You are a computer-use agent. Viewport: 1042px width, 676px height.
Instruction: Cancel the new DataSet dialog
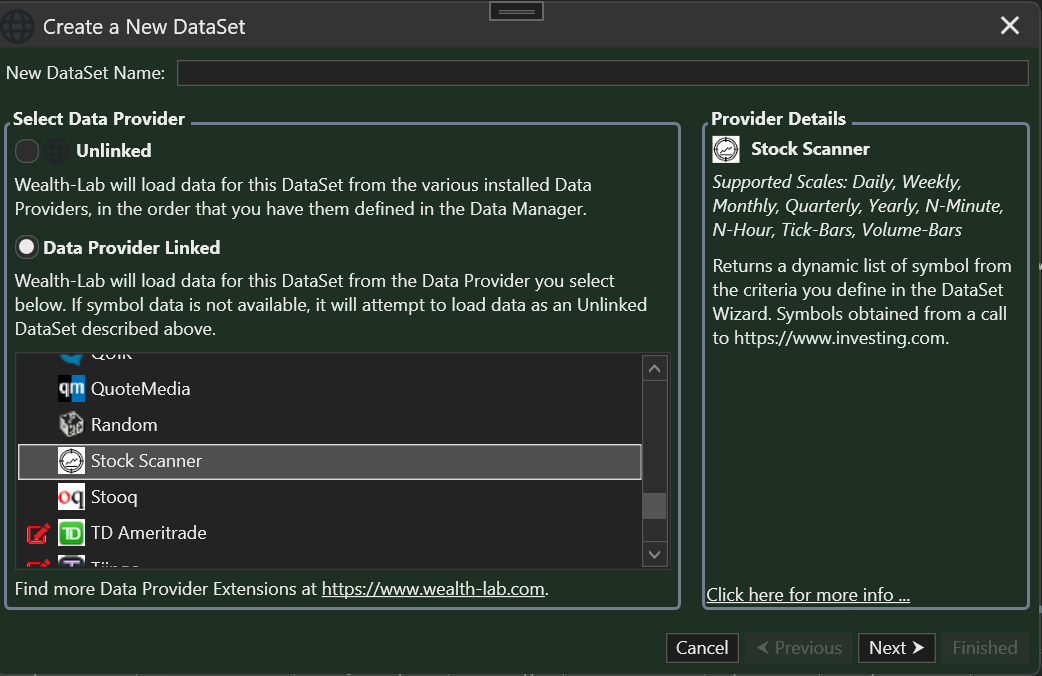(702, 648)
